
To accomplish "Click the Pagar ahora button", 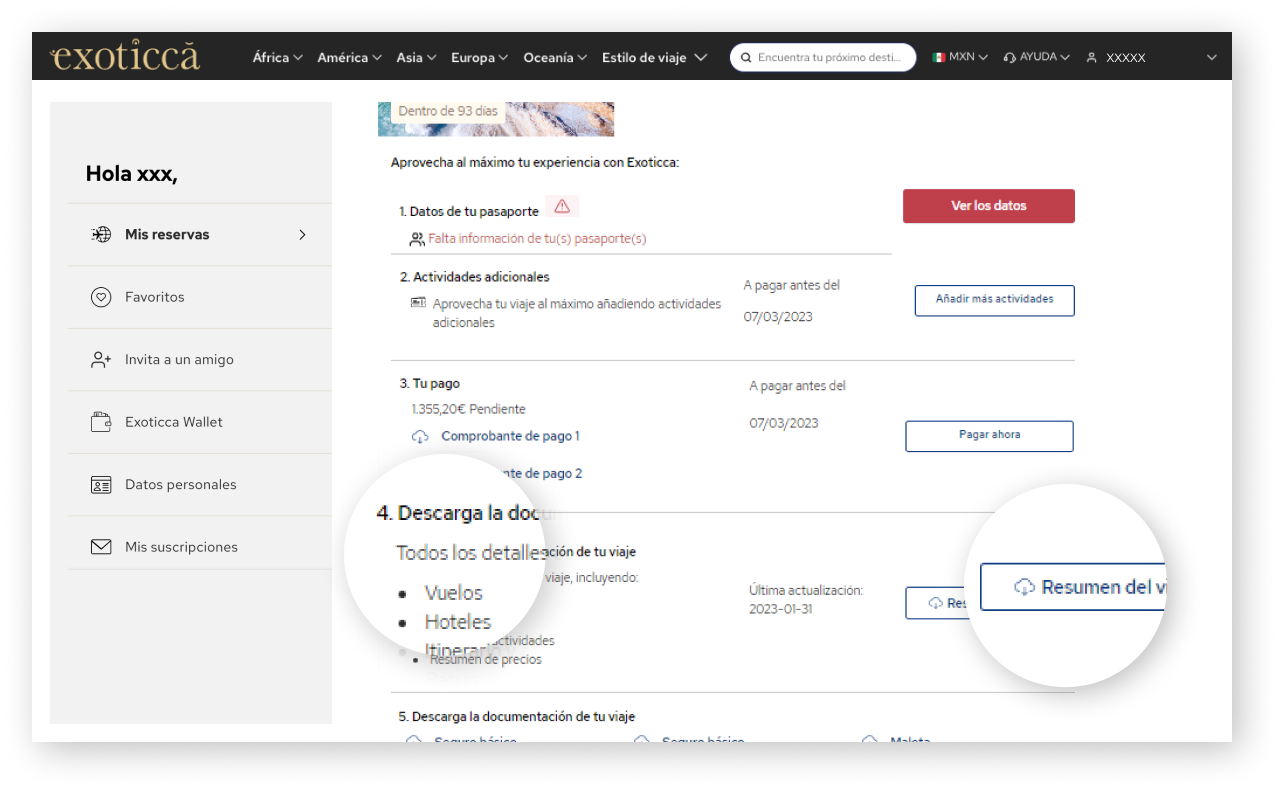I will pyautogui.click(x=990, y=436).
